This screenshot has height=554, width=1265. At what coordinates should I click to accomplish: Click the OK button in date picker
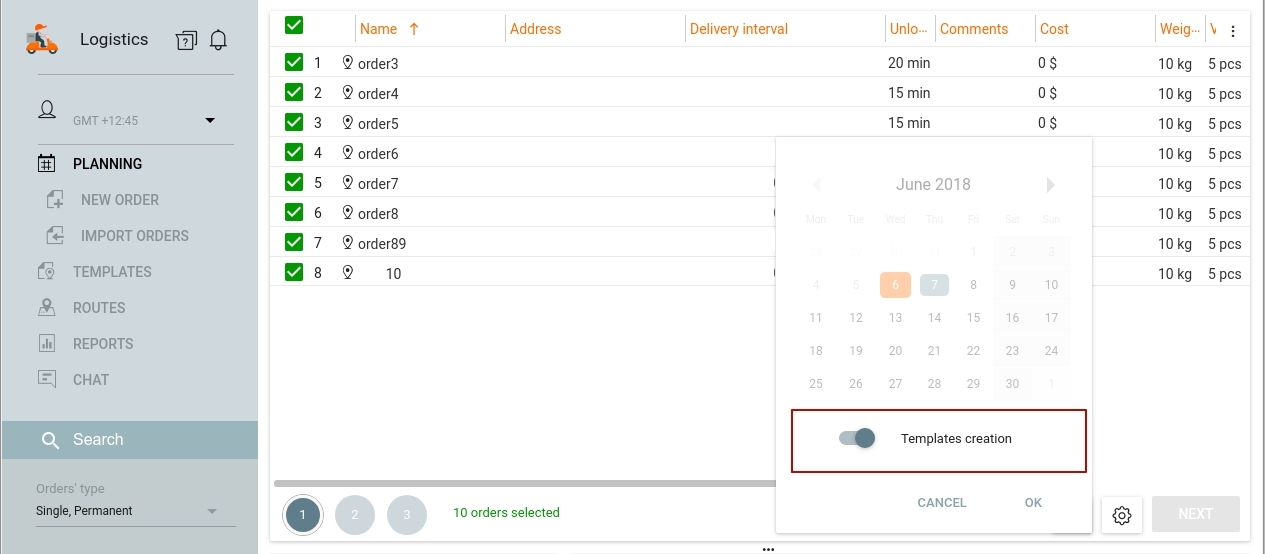coord(1033,503)
